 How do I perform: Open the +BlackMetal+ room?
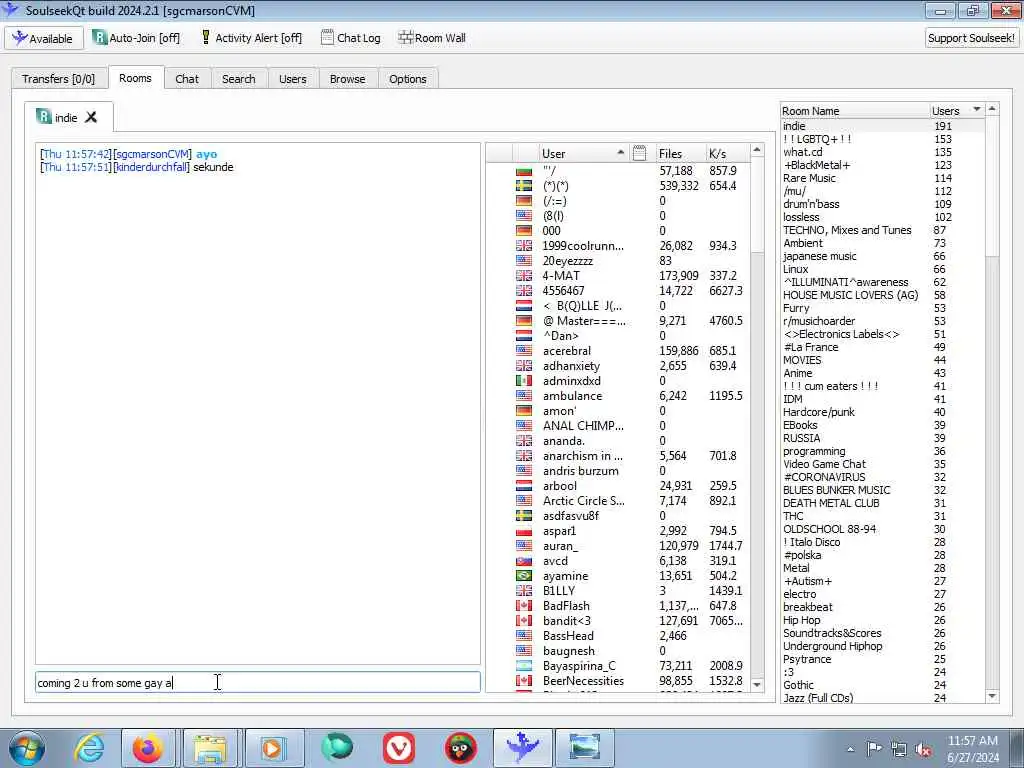click(816, 165)
